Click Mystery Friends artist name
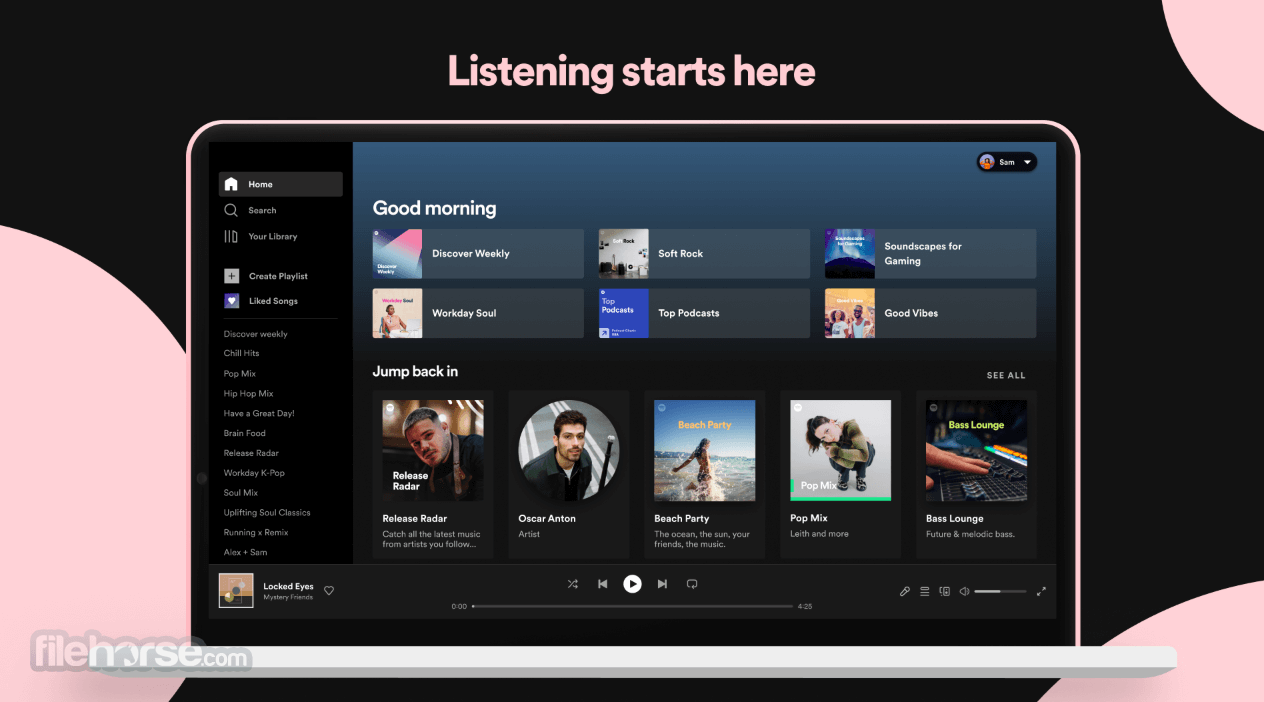The width and height of the screenshot is (1264, 702). pos(288,597)
